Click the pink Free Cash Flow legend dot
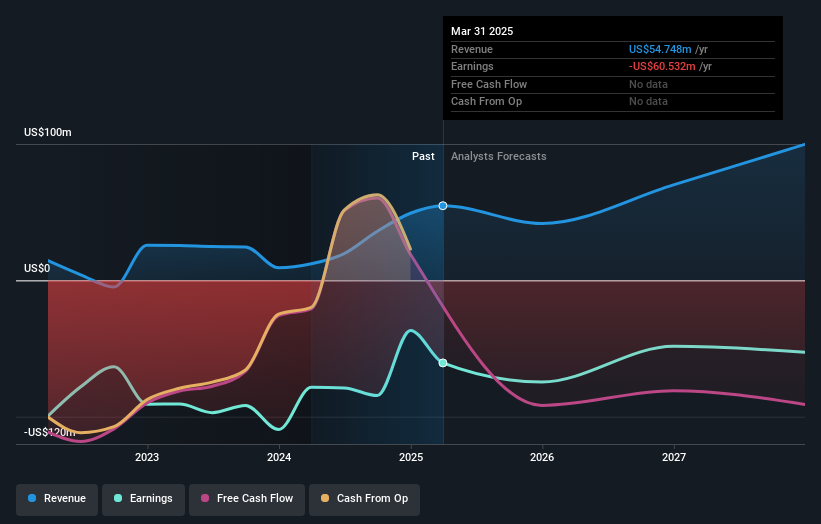 tap(205, 498)
